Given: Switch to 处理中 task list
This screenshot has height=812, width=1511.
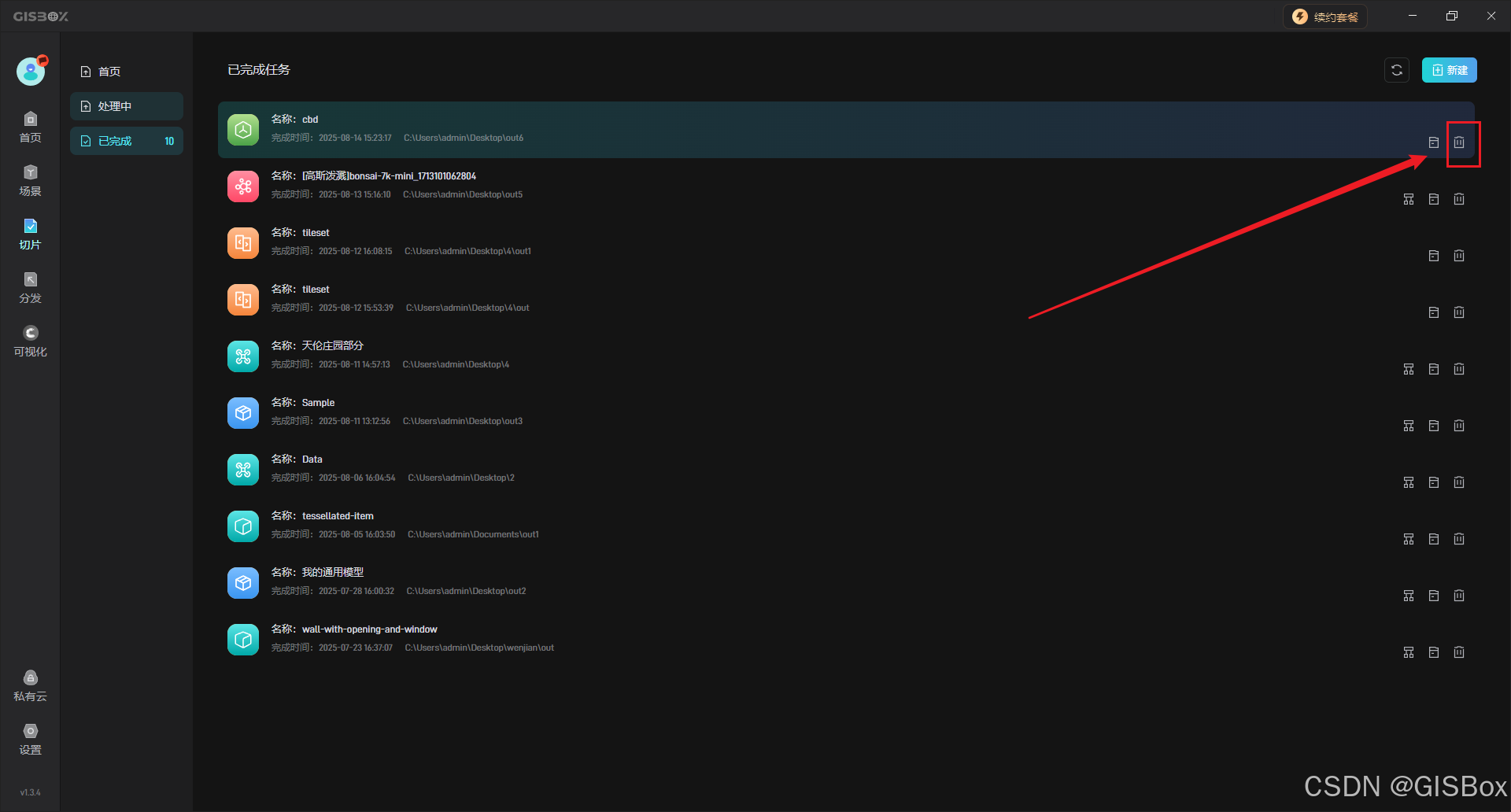Looking at the screenshot, I should click(127, 106).
